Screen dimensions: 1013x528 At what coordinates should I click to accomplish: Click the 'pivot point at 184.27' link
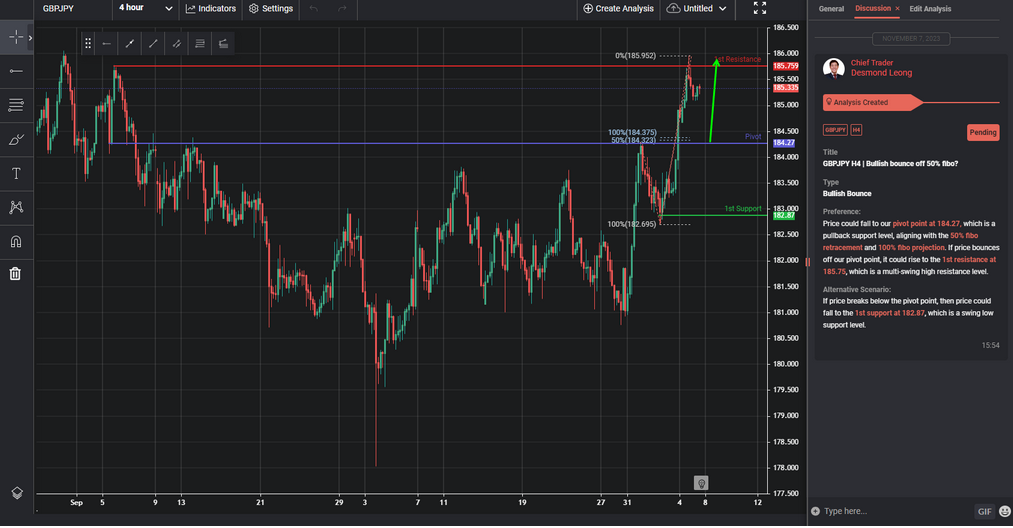point(926,224)
